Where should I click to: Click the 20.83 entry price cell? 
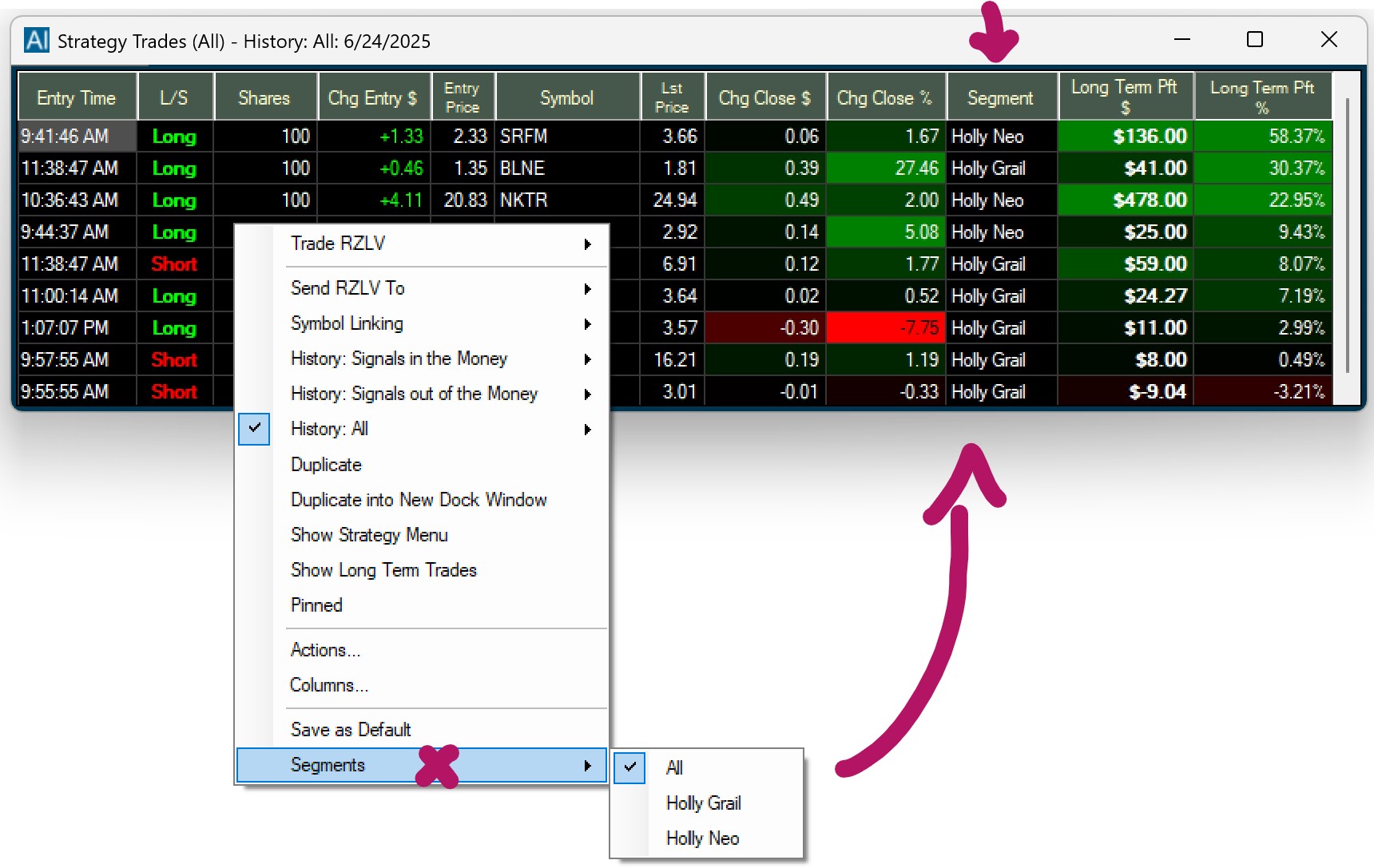tap(463, 200)
